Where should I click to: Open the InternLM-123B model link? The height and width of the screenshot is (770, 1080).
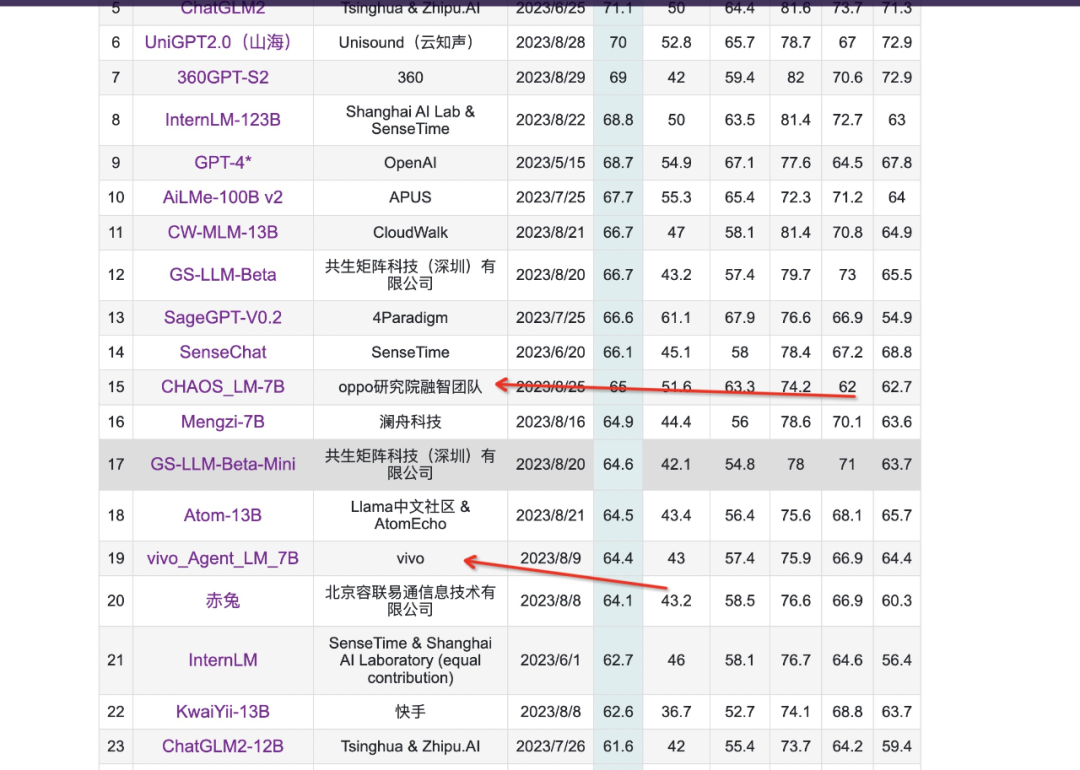point(222,120)
